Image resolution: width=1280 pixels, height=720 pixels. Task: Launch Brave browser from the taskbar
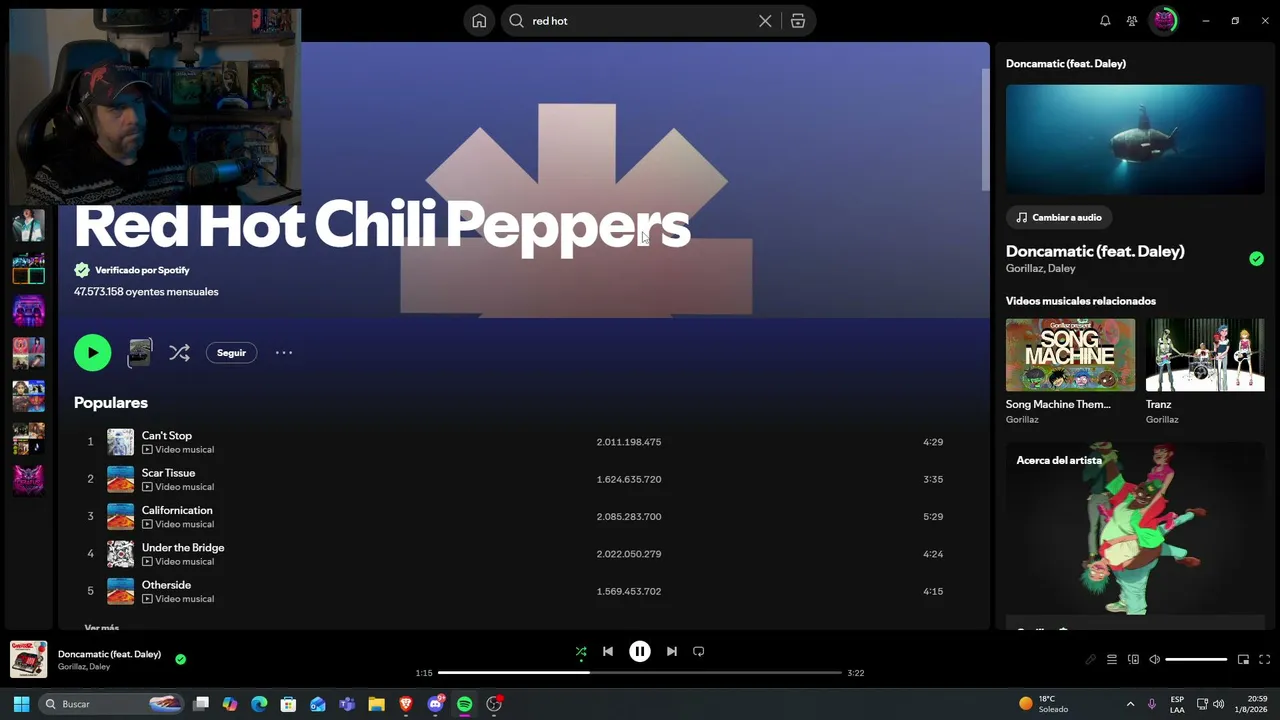(x=406, y=704)
